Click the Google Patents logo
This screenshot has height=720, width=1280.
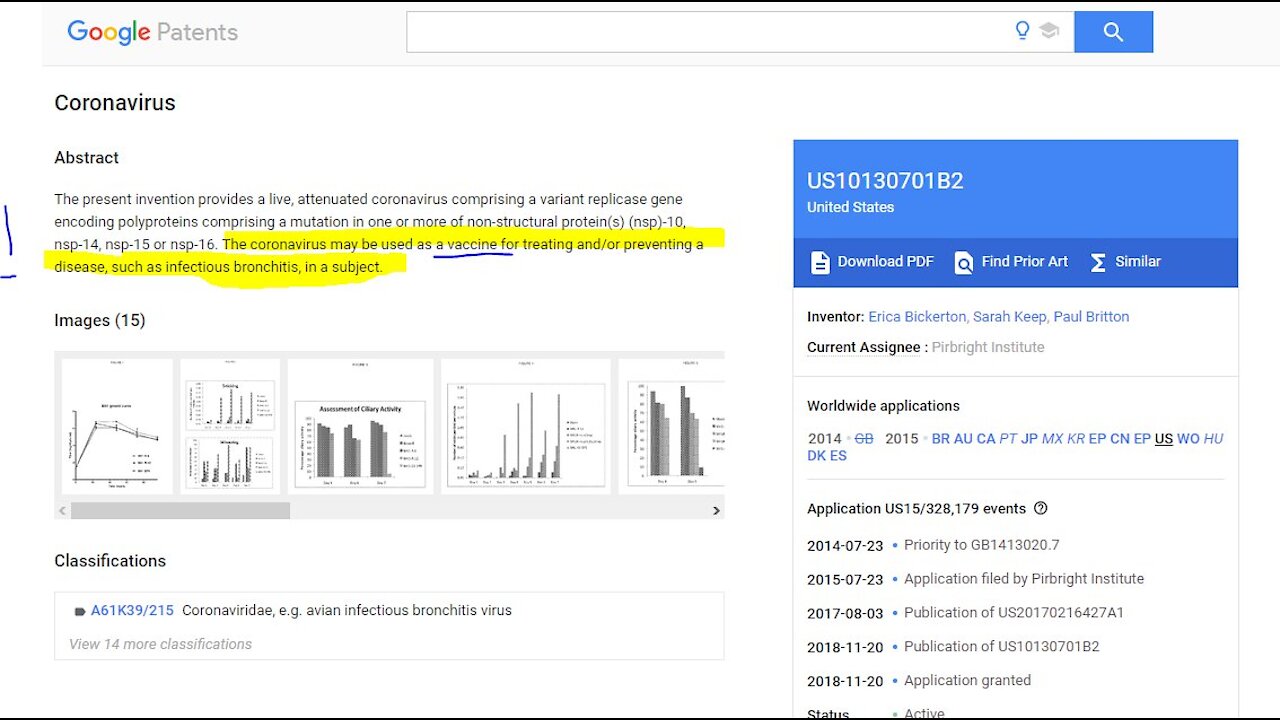[152, 32]
